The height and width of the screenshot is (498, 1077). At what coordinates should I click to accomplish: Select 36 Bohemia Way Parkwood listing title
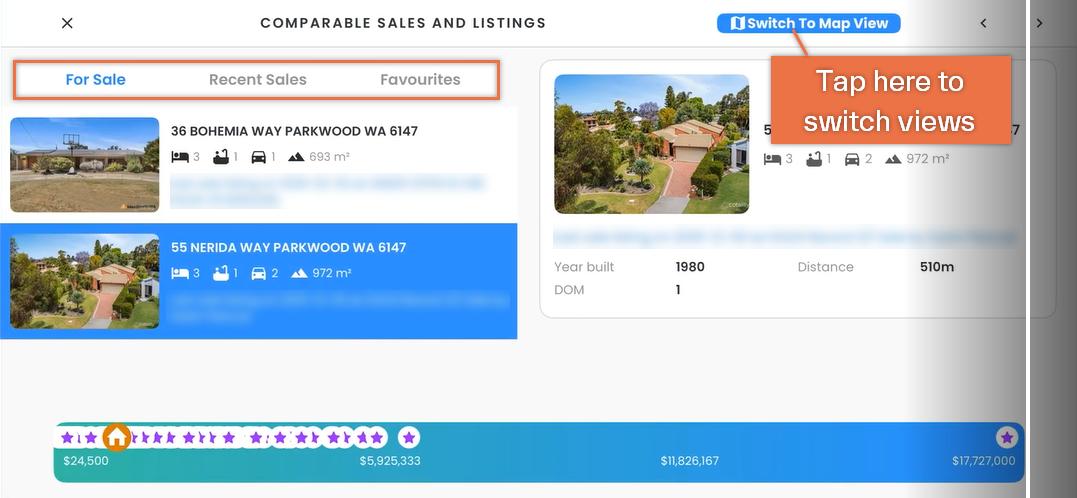point(294,131)
